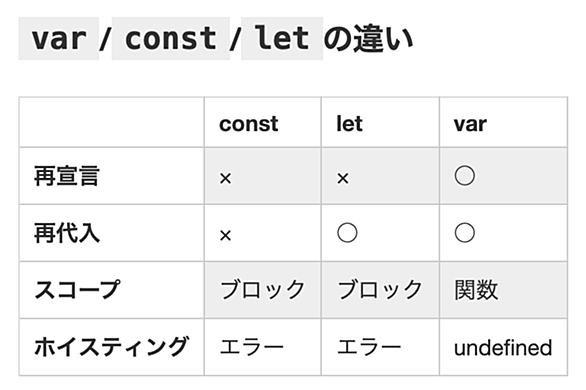Click the 'var' code word in heading

coord(59,38)
